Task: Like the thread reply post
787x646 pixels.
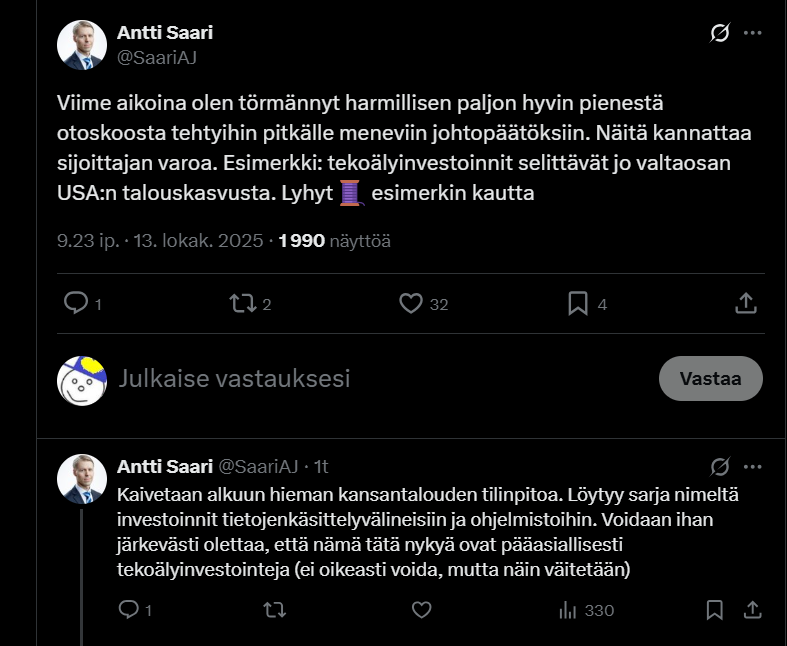Action: (421, 609)
